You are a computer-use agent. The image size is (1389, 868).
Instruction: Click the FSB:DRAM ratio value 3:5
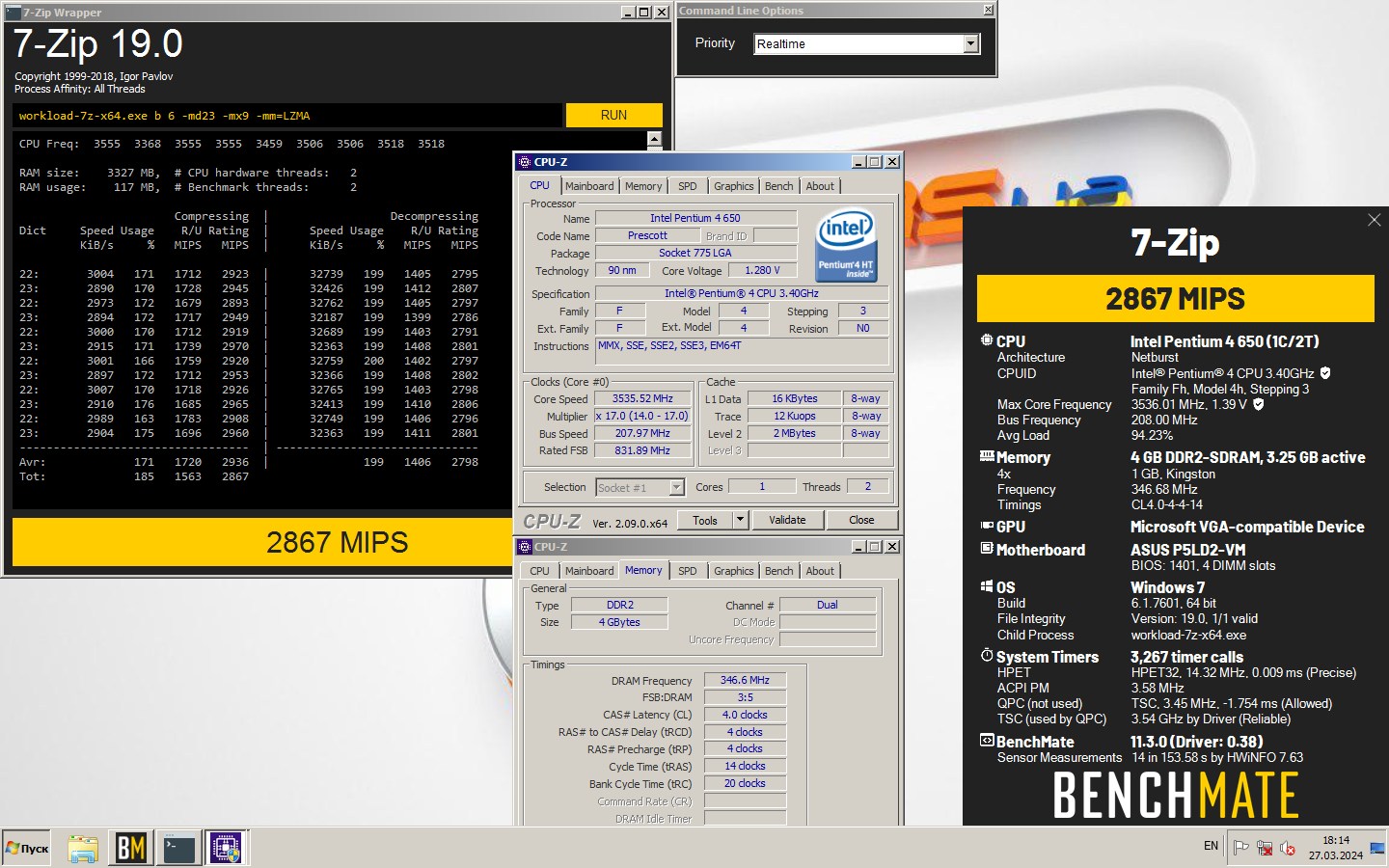click(x=745, y=697)
